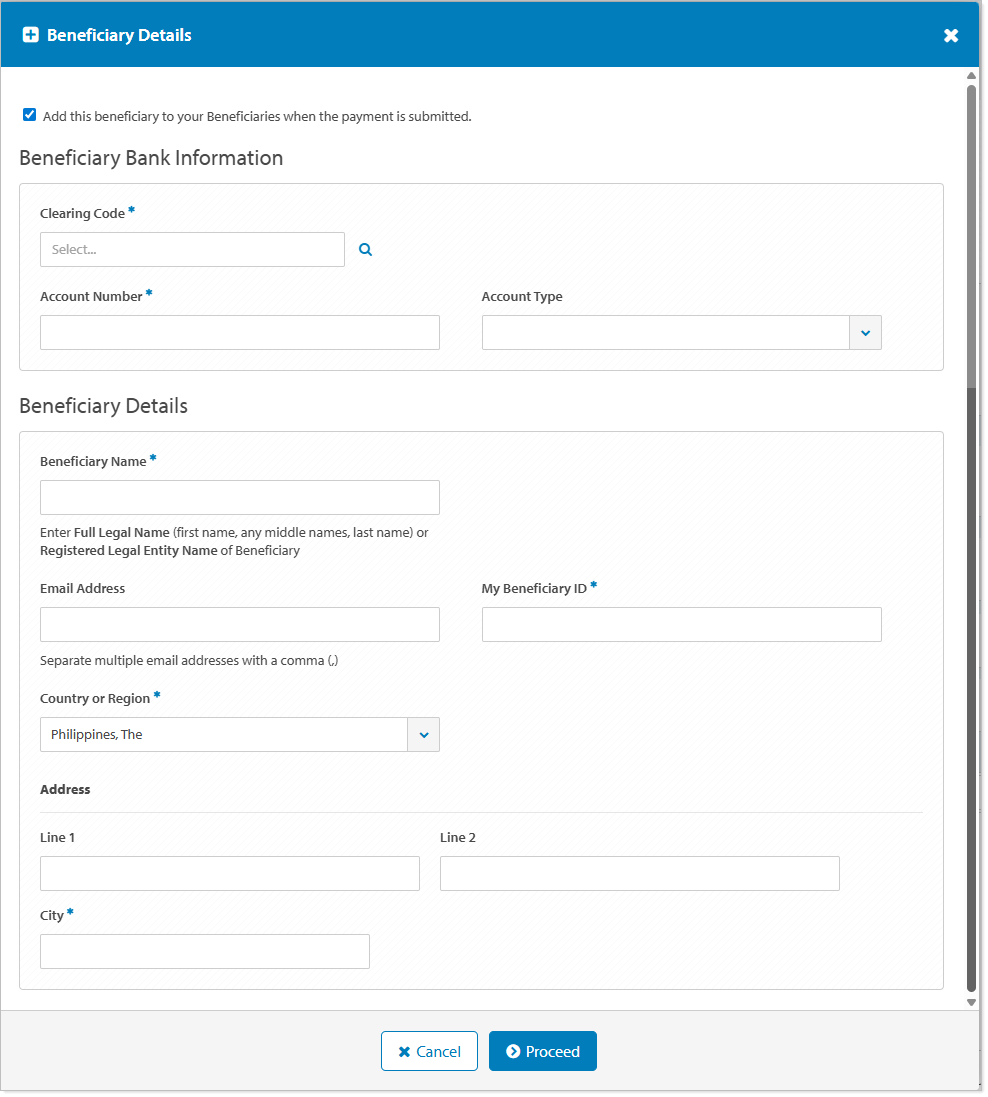Image resolution: width=988 pixels, height=1097 pixels.
Task: Click the plus icon beside Beneficiary Details title
Action: tap(30, 35)
